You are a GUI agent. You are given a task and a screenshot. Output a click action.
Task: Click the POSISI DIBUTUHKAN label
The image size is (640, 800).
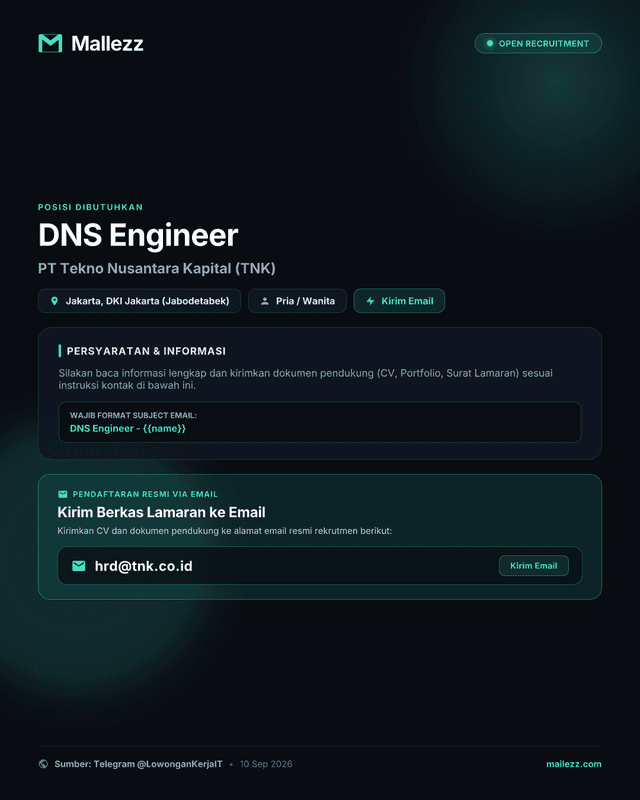[x=90, y=207]
